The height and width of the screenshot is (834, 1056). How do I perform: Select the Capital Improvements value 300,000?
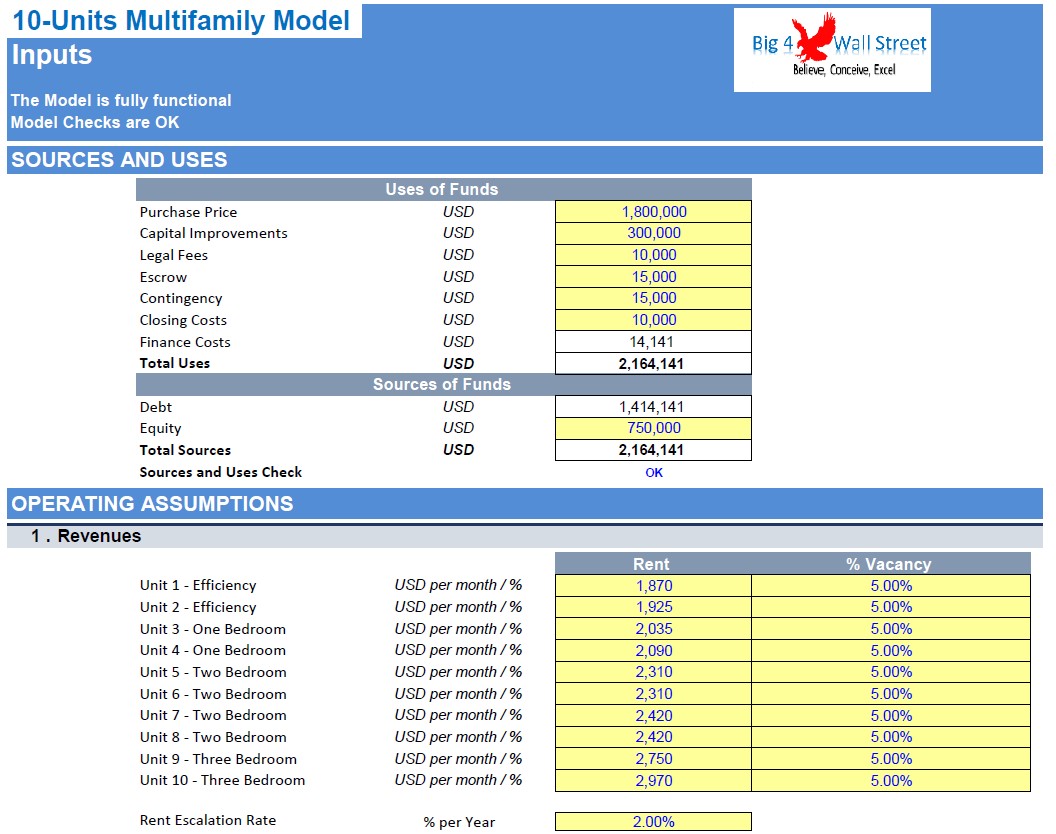pos(653,233)
